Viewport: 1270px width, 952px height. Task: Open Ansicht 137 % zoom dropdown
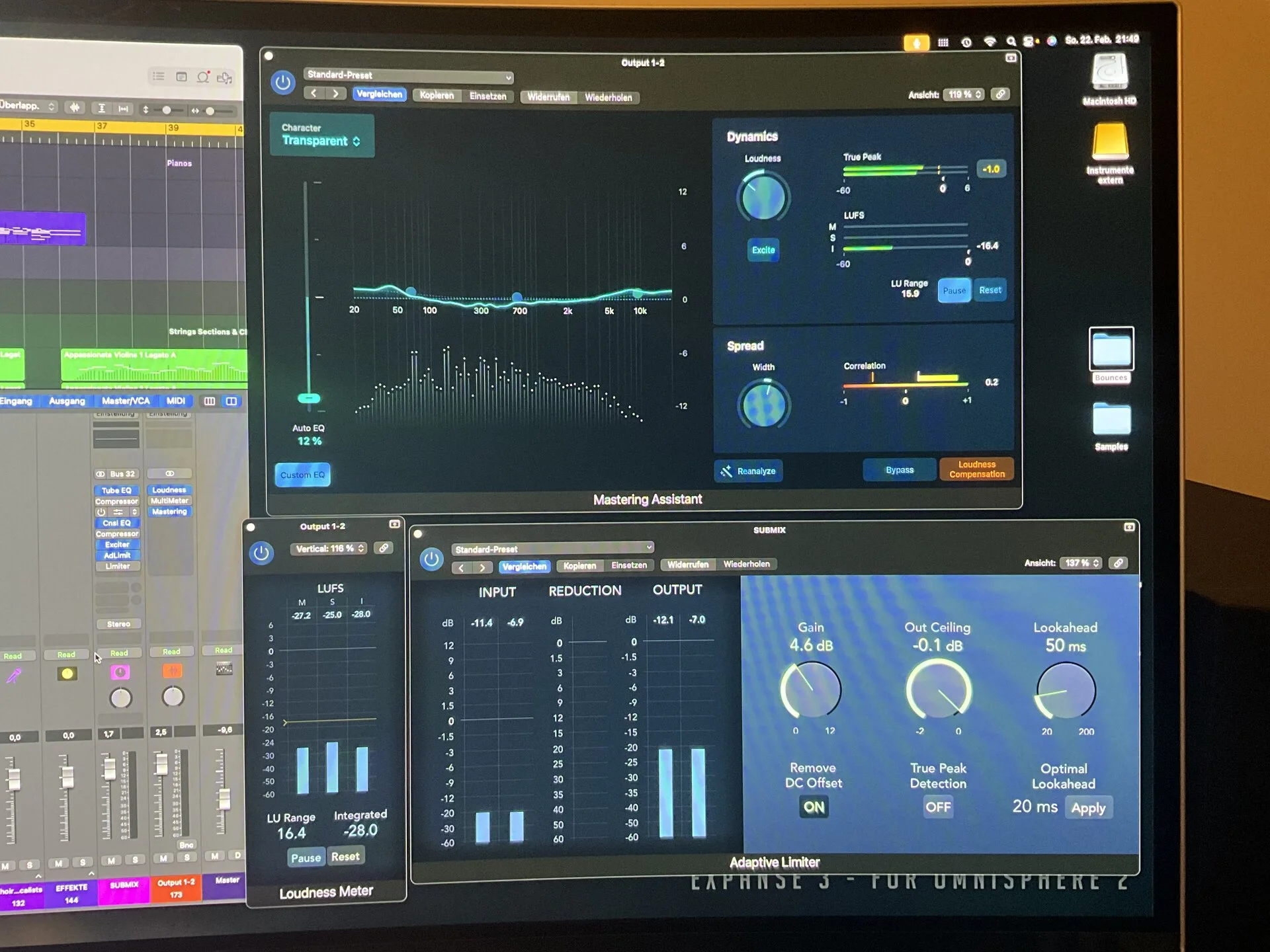pos(1081,563)
